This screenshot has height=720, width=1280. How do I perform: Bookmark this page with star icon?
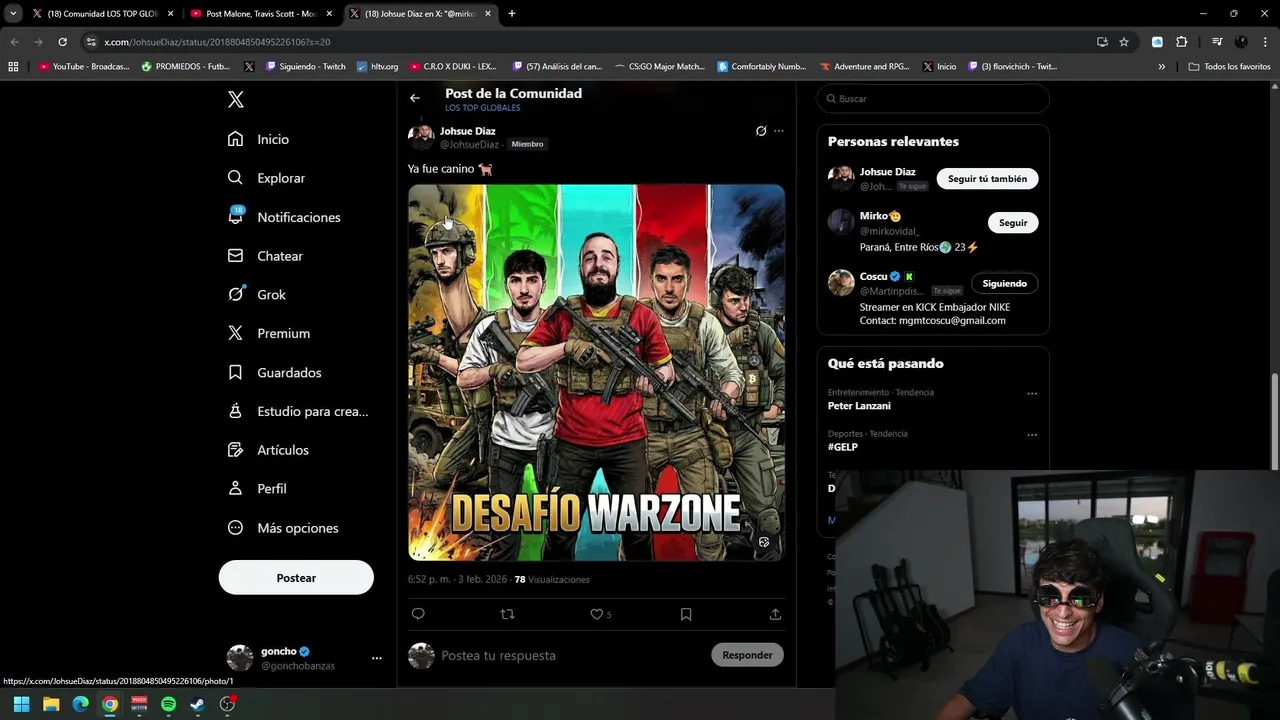(x=1124, y=42)
